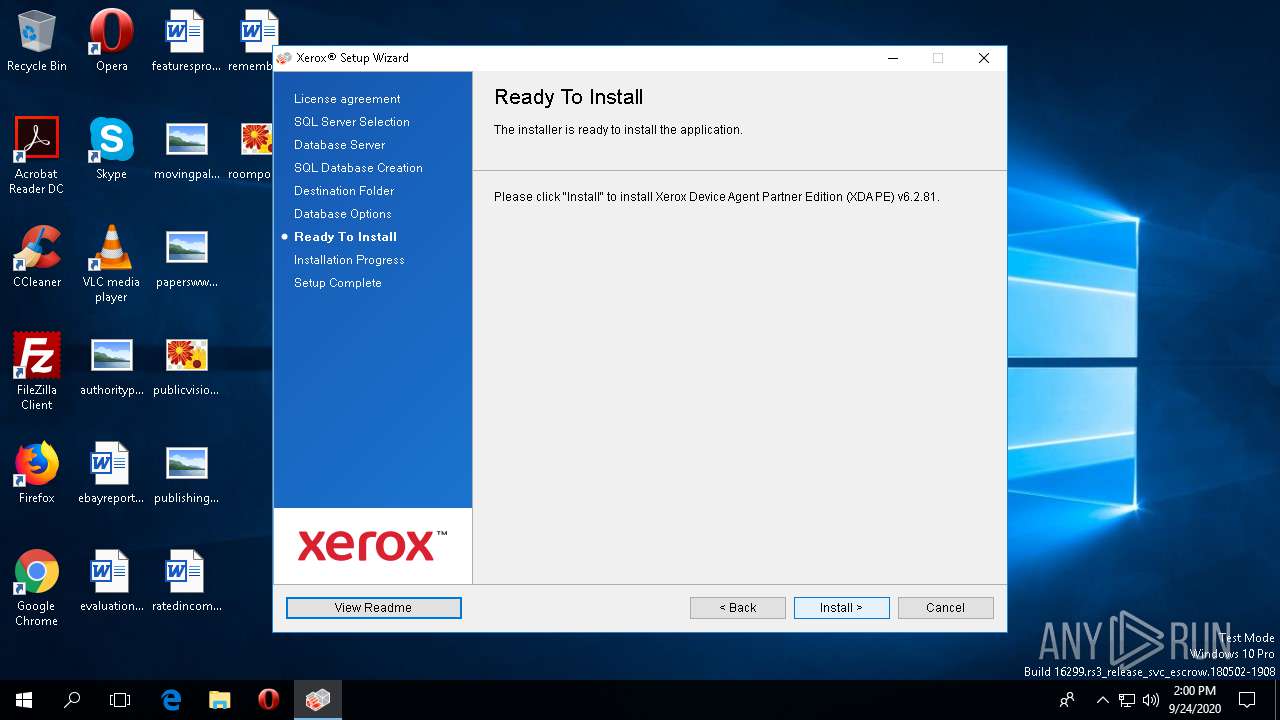The width and height of the screenshot is (1280, 720).
Task: Click the network icon in system tray
Action: (1127, 700)
